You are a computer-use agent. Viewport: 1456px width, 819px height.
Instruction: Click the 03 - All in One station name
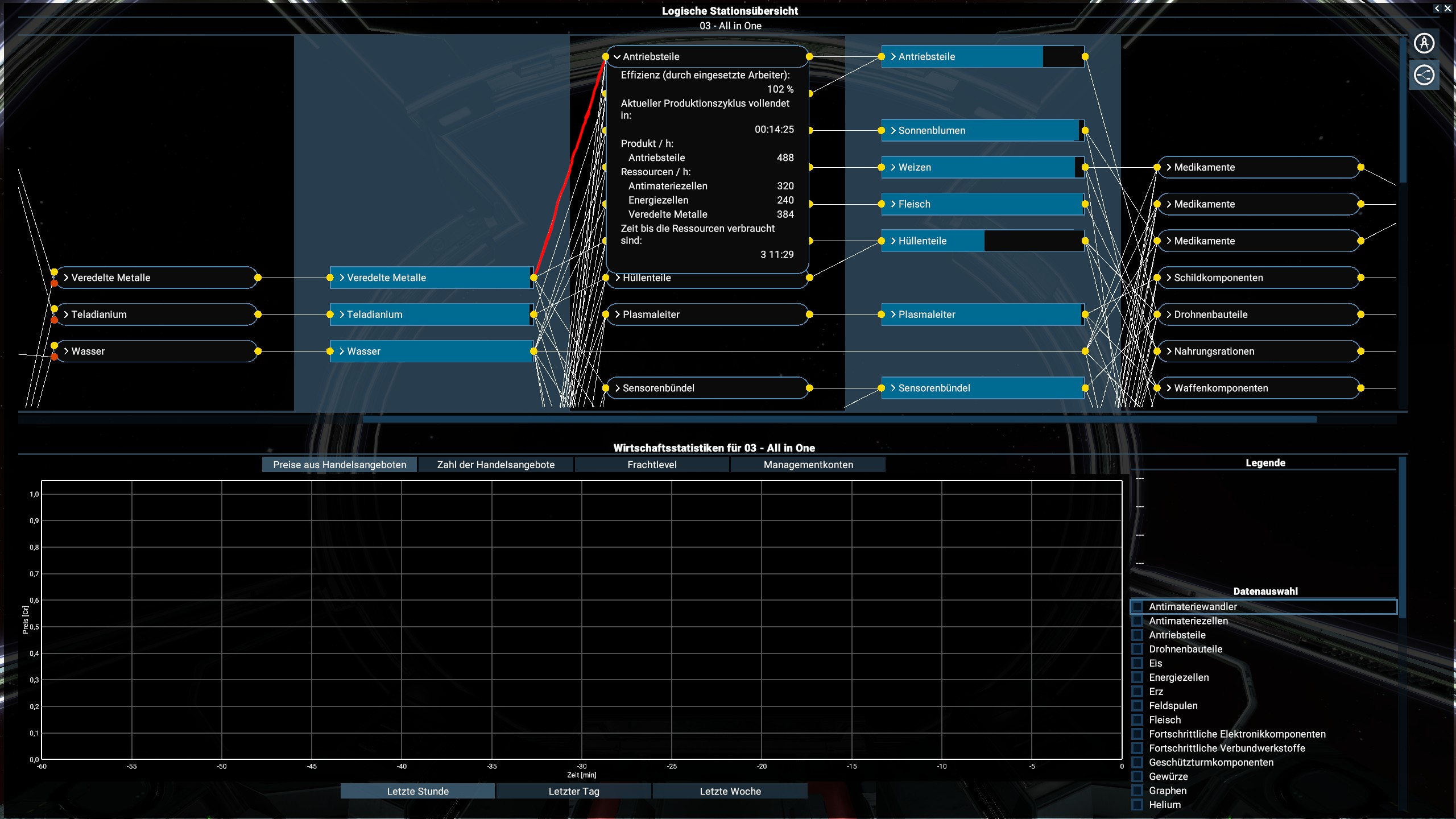(x=730, y=26)
